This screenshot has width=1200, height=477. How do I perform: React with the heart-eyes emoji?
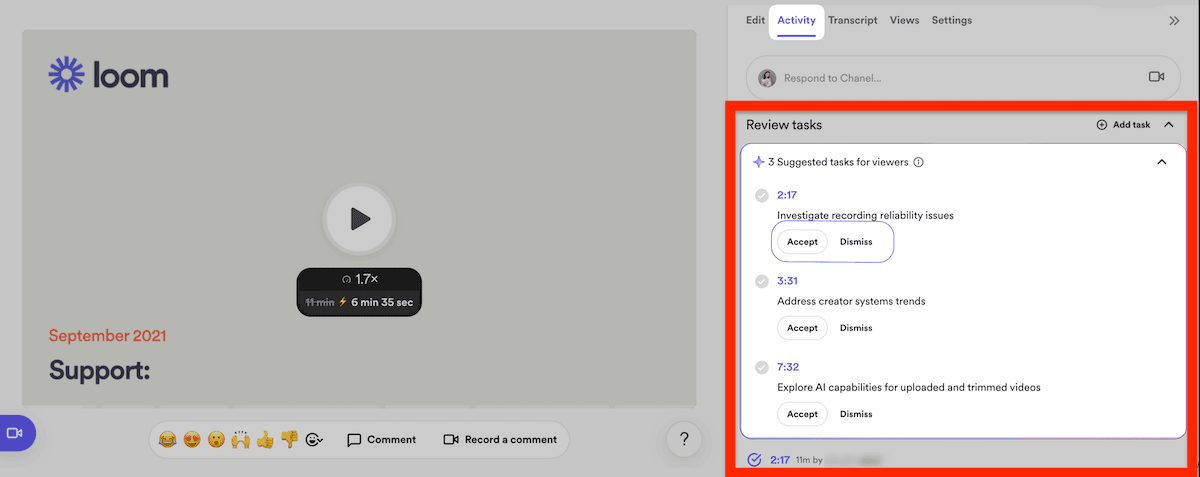[191, 439]
